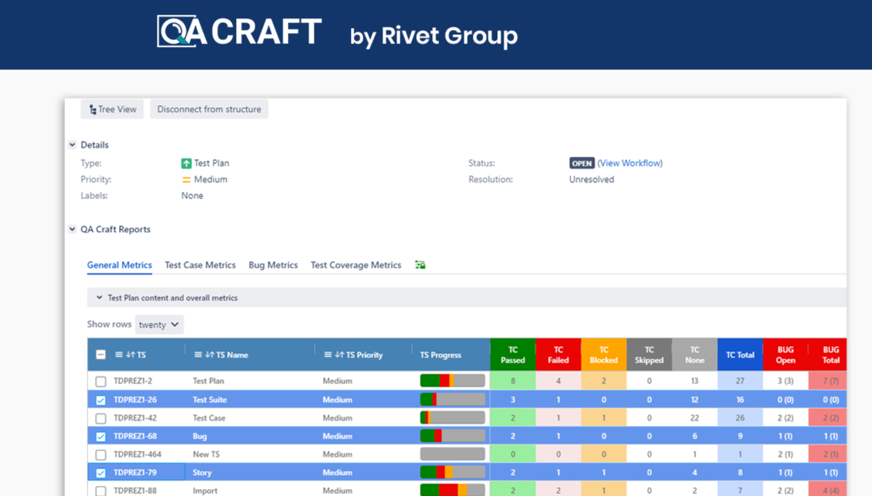
Task: Click Disconnect from structure button
Action: coord(209,110)
